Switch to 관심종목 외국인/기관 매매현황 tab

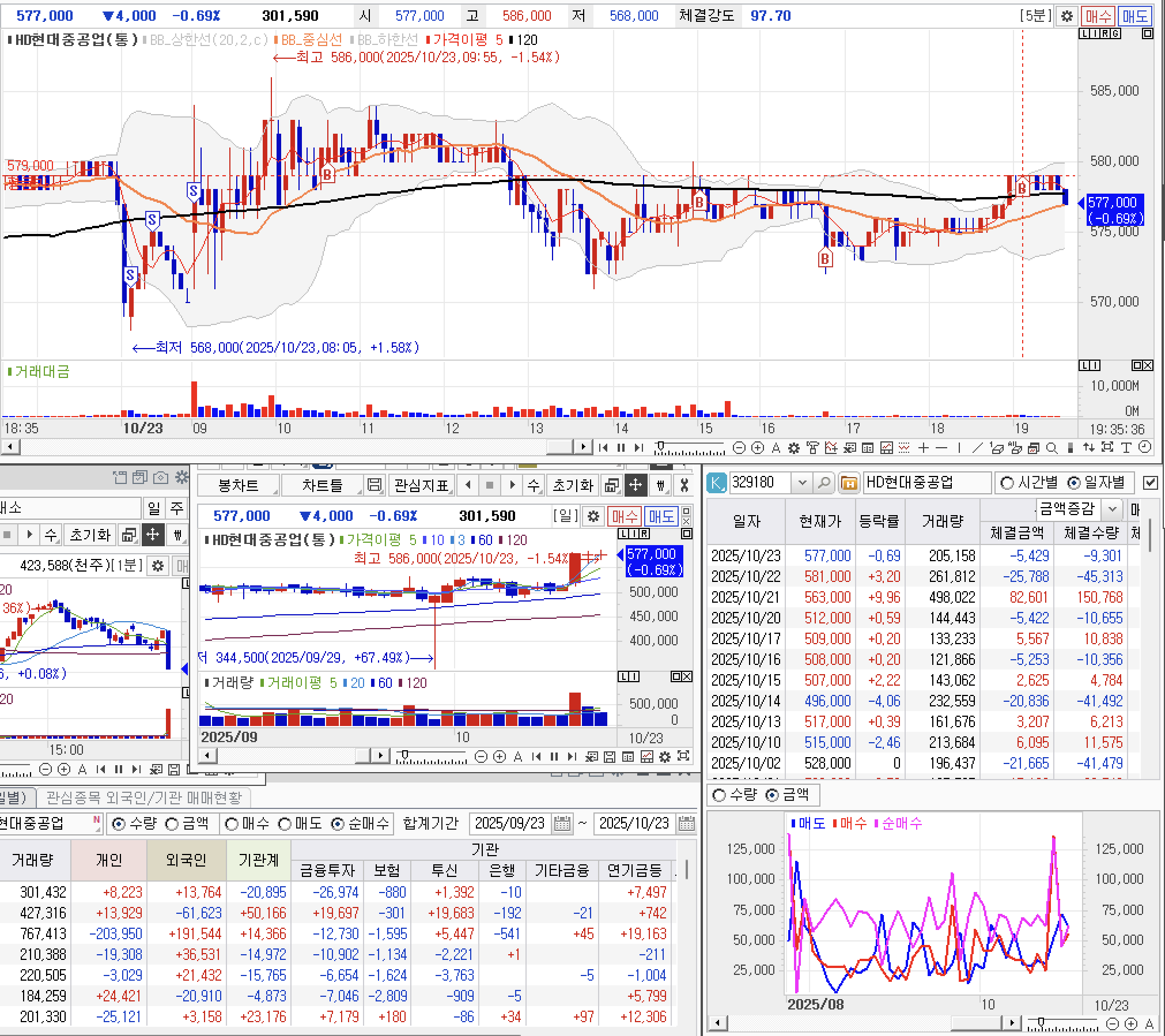[143, 797]
